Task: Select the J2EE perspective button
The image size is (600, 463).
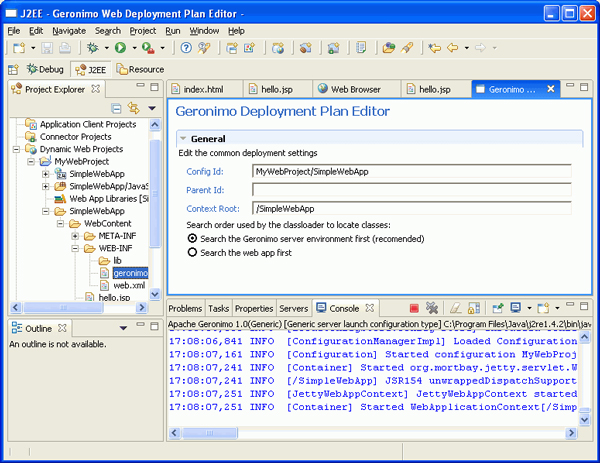Action: (x=91, y=70)
